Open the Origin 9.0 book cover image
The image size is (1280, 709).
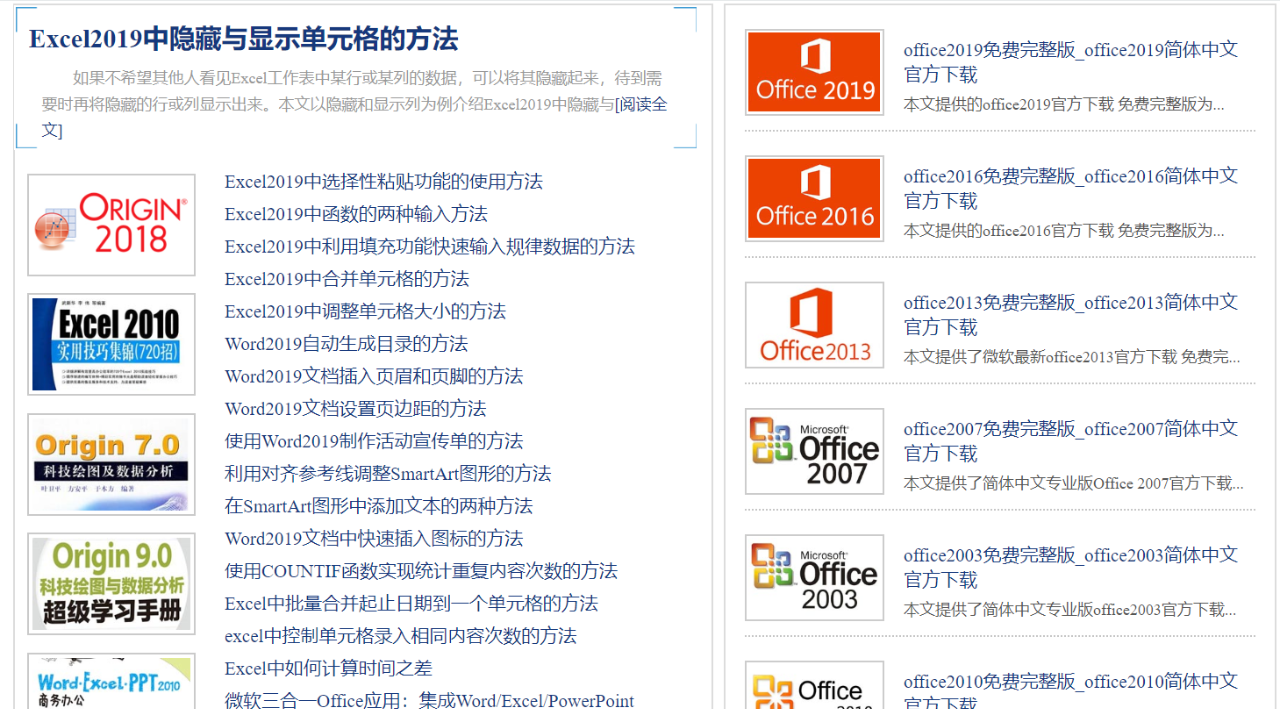pyautogui.click(x=111, y=584)
